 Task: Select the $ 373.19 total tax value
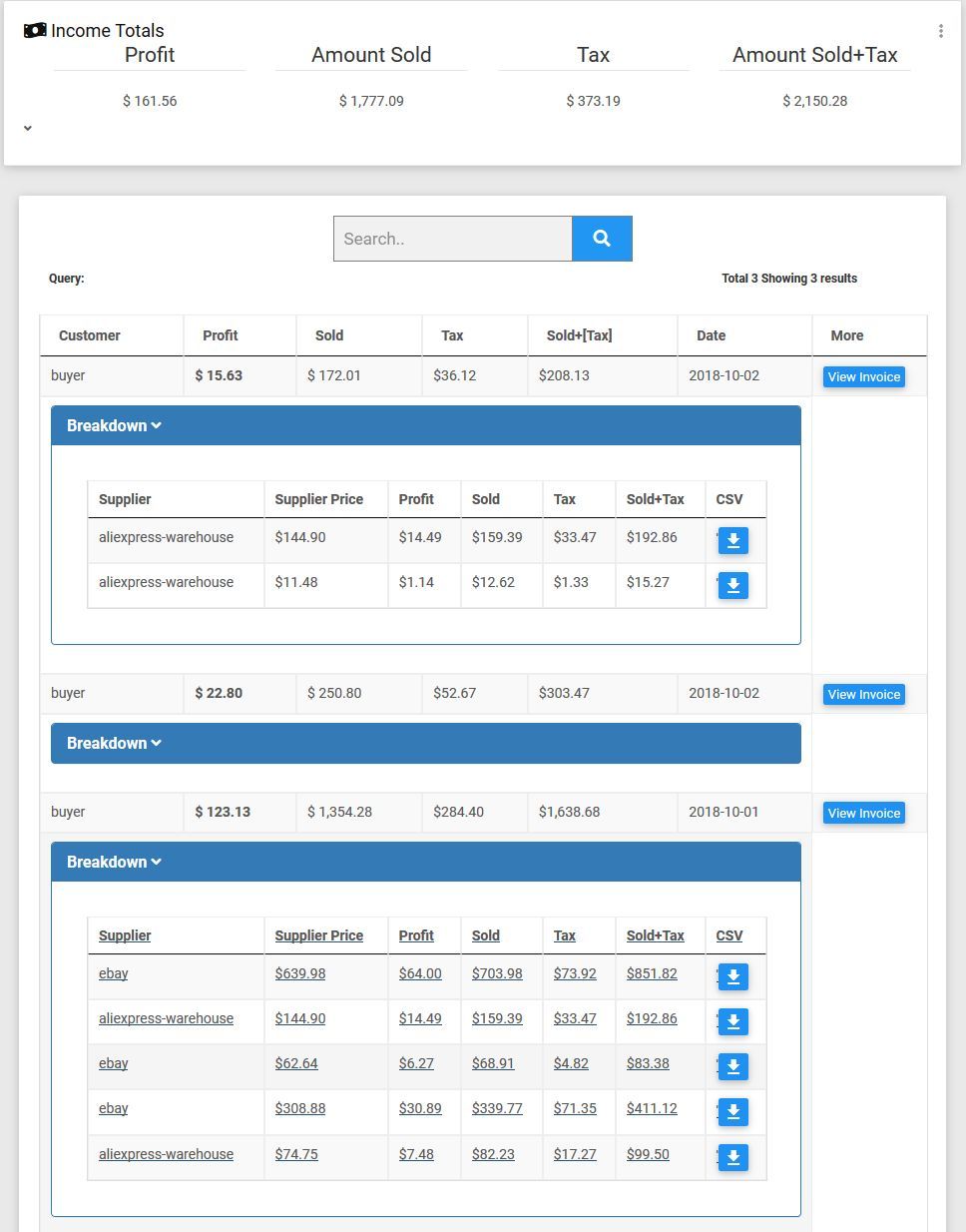[x=594, y=101]
